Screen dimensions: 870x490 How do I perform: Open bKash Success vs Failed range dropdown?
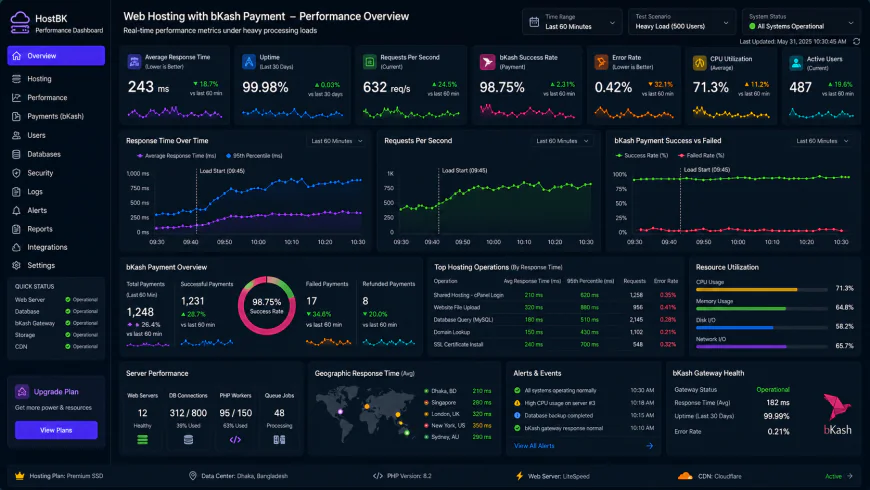click(822, 141)
